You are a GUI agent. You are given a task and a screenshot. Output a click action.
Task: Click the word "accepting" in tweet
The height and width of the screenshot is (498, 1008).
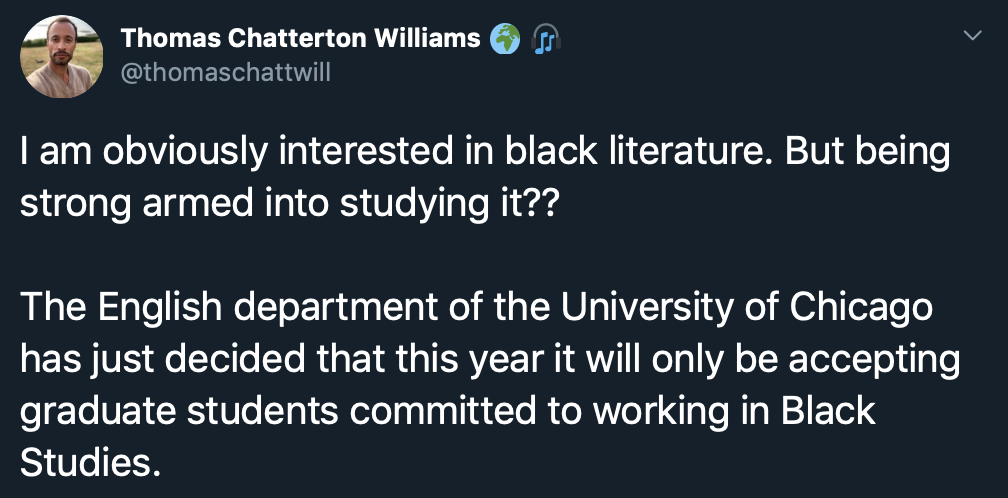874,361
